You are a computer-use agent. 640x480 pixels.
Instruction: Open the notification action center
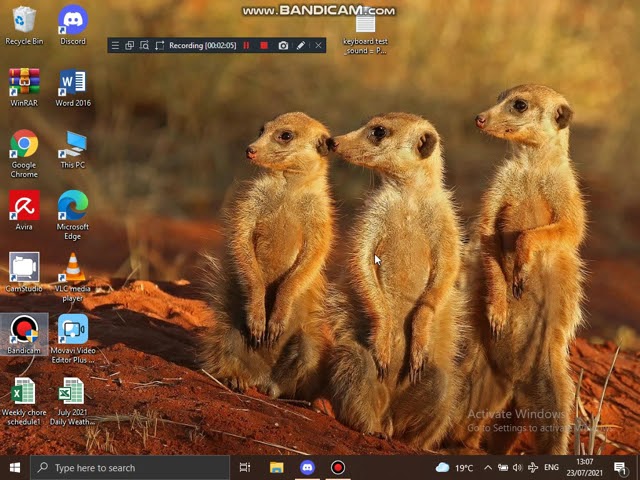point(620,468)
